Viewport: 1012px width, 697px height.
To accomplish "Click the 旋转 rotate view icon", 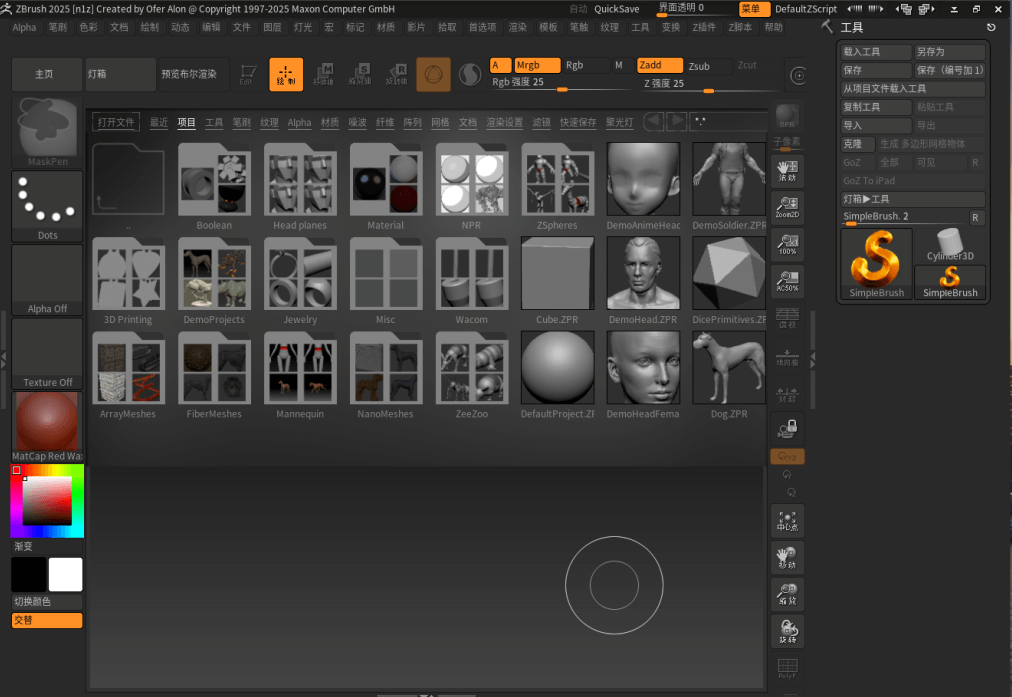I will point(787,631).
